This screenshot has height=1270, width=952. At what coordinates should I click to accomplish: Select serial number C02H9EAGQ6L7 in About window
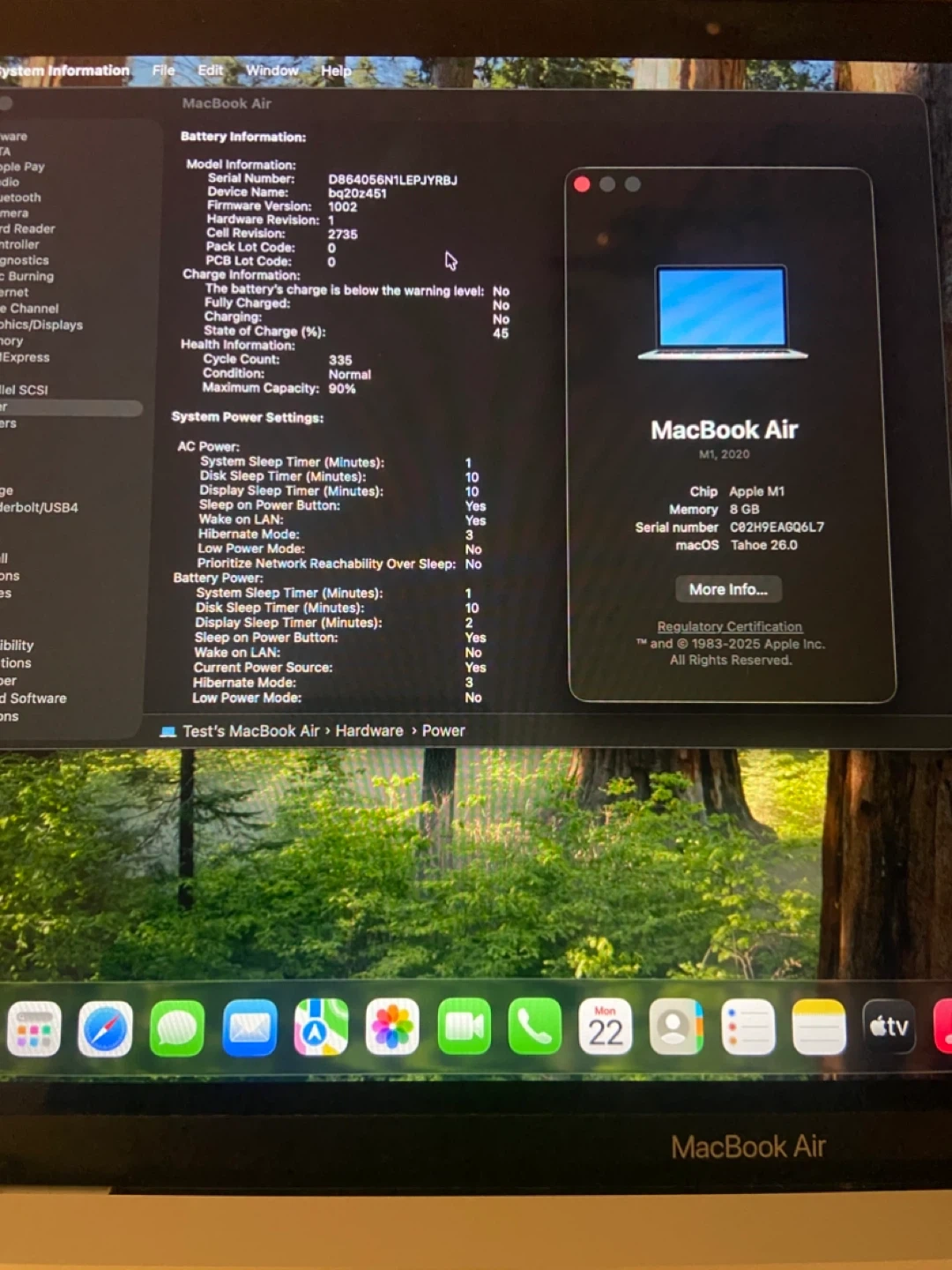point(777,527)
